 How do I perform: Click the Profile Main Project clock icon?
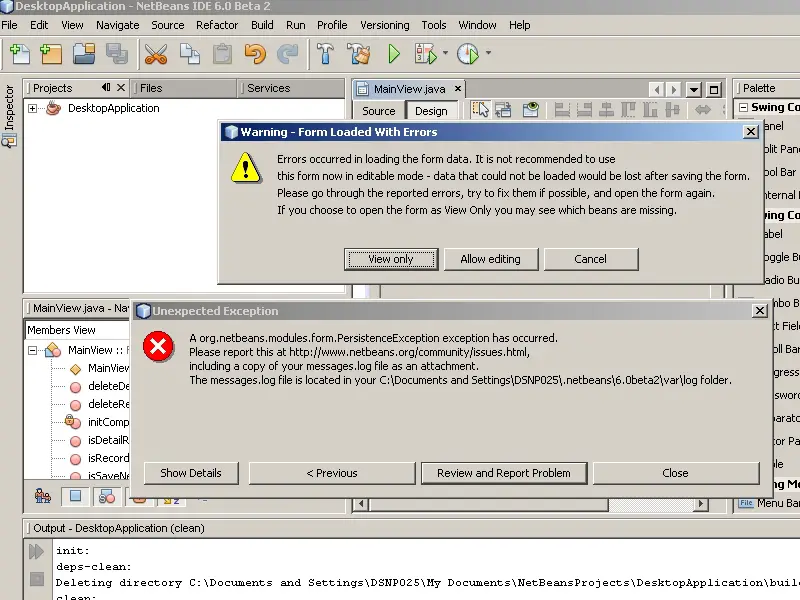468,54
